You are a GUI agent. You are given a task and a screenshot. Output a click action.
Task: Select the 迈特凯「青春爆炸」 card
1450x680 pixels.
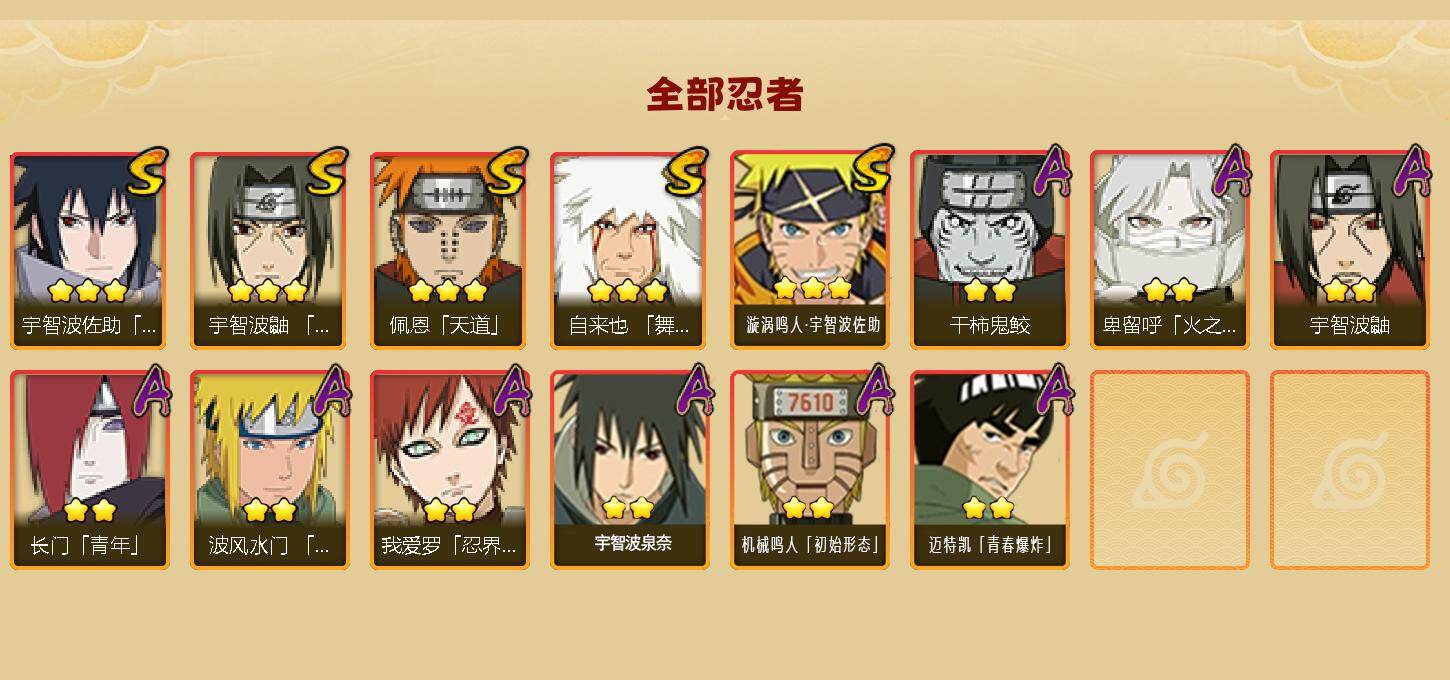[989, 470]
